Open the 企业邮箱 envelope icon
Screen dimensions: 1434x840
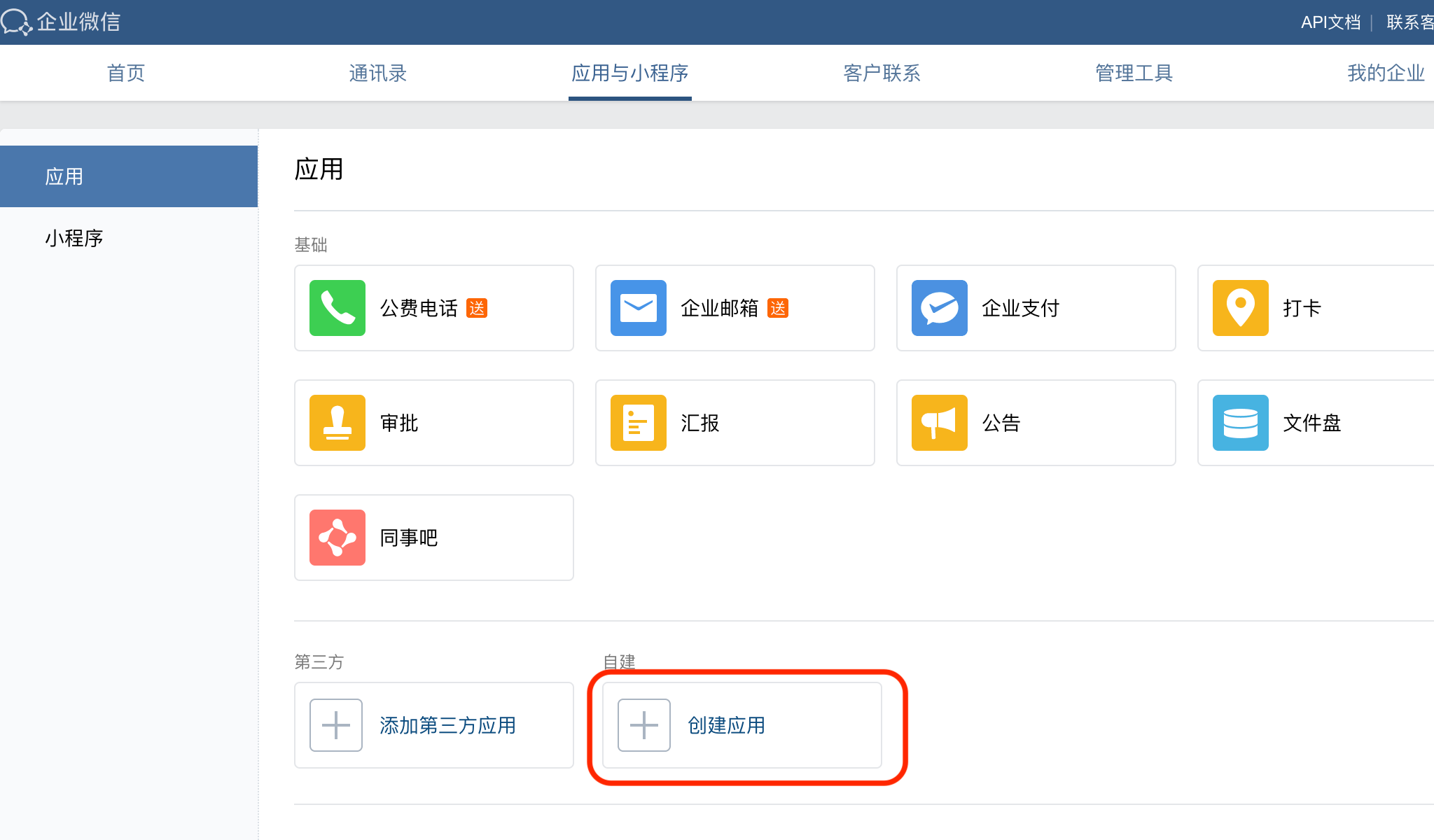coord(639,308)
